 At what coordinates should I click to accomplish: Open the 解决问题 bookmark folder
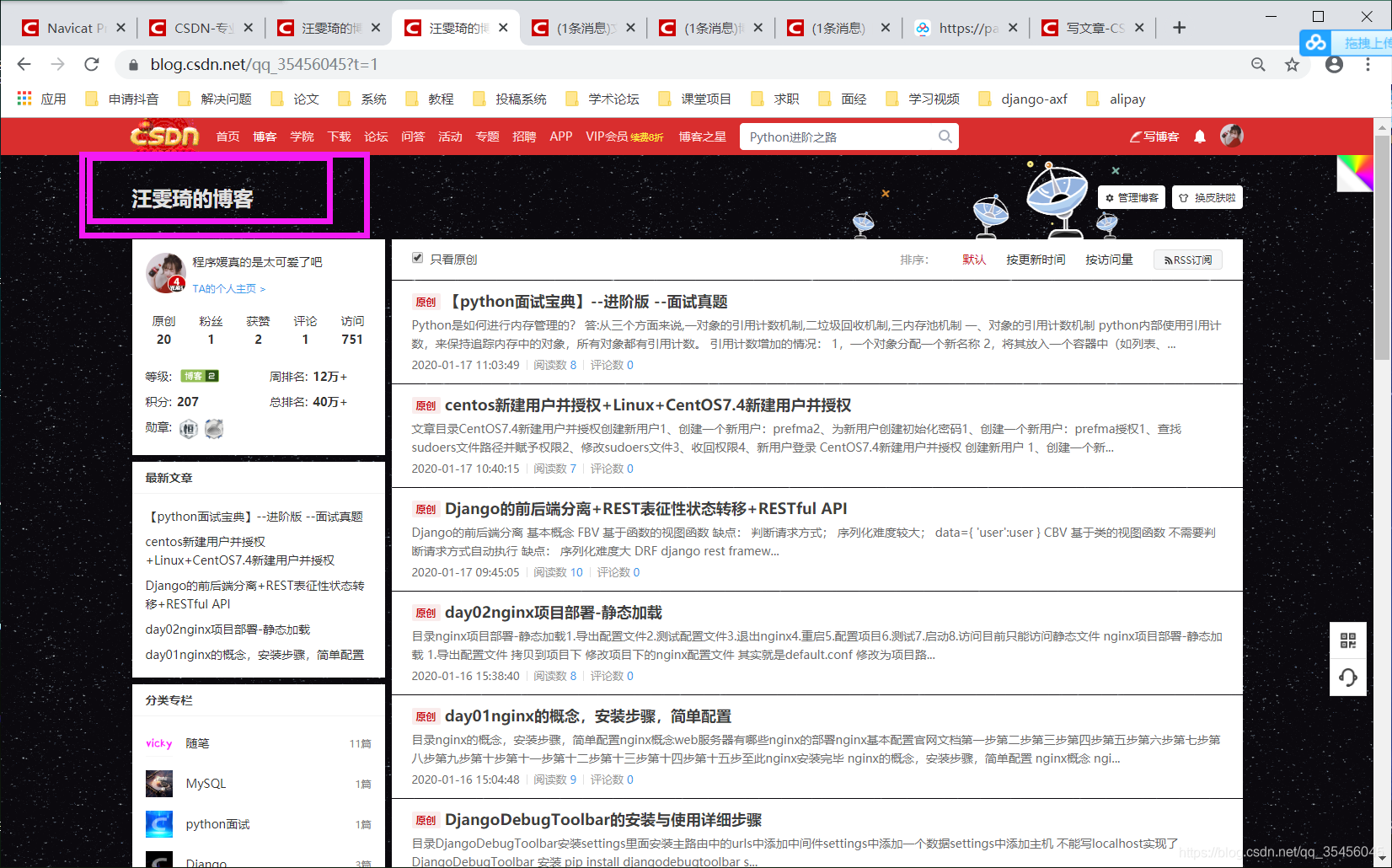click(x=215, y=99)
